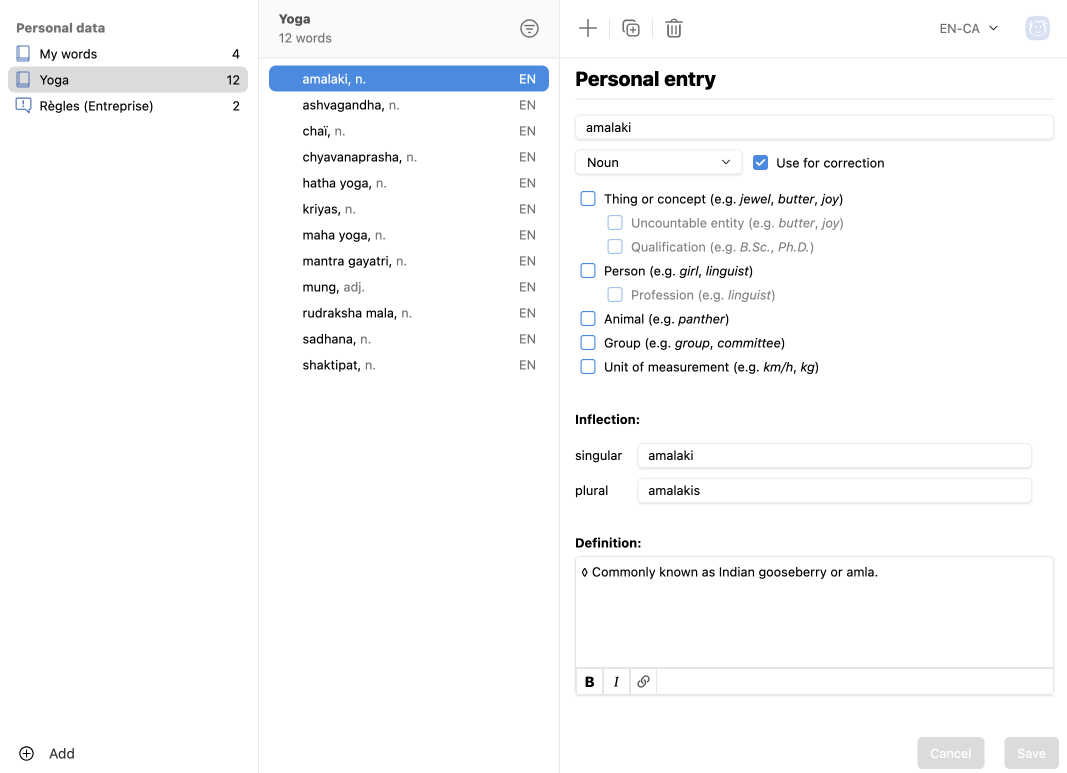Image resolution: width=1067 pixels, height=773 pixels.
Task: Insert a link in the definition
Action: [x=643, y=682]
